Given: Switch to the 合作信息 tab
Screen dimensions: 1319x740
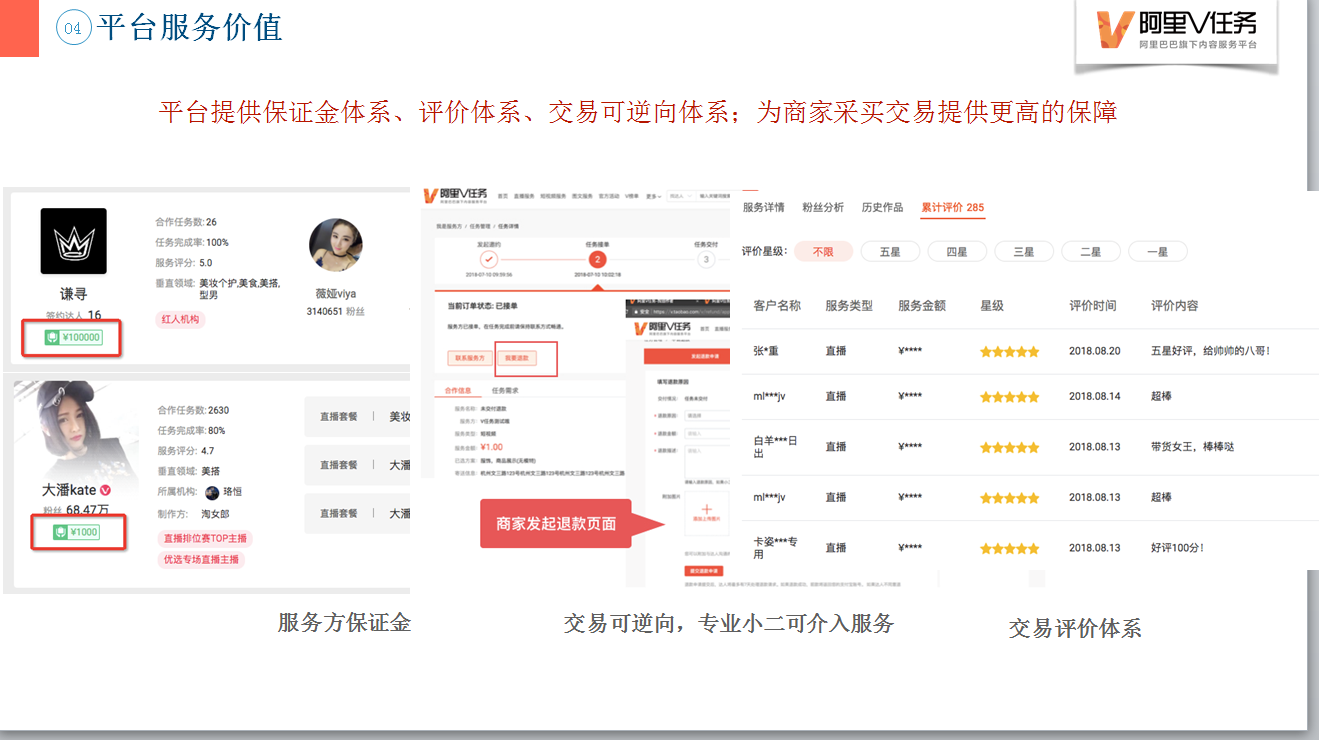Looking at the screenshot, I should tap(458, 391).
